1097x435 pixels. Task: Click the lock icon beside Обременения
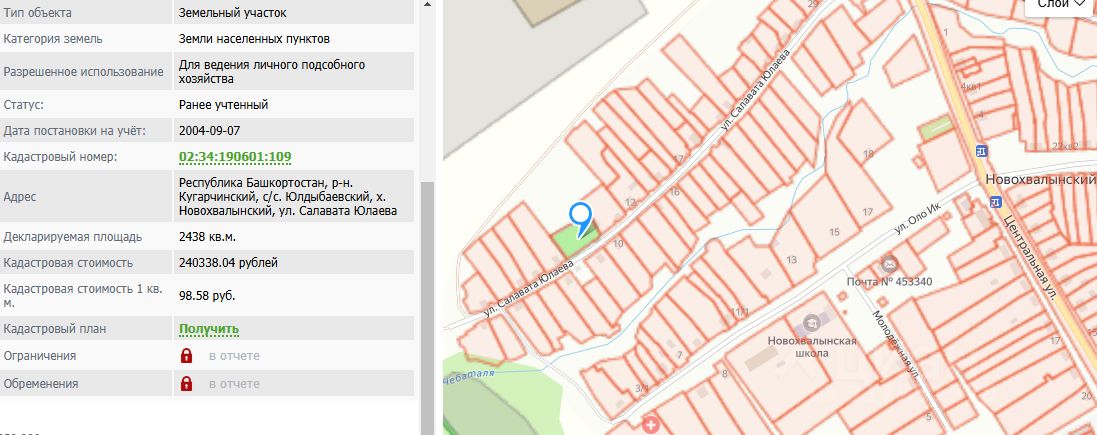tap(186, 383)
